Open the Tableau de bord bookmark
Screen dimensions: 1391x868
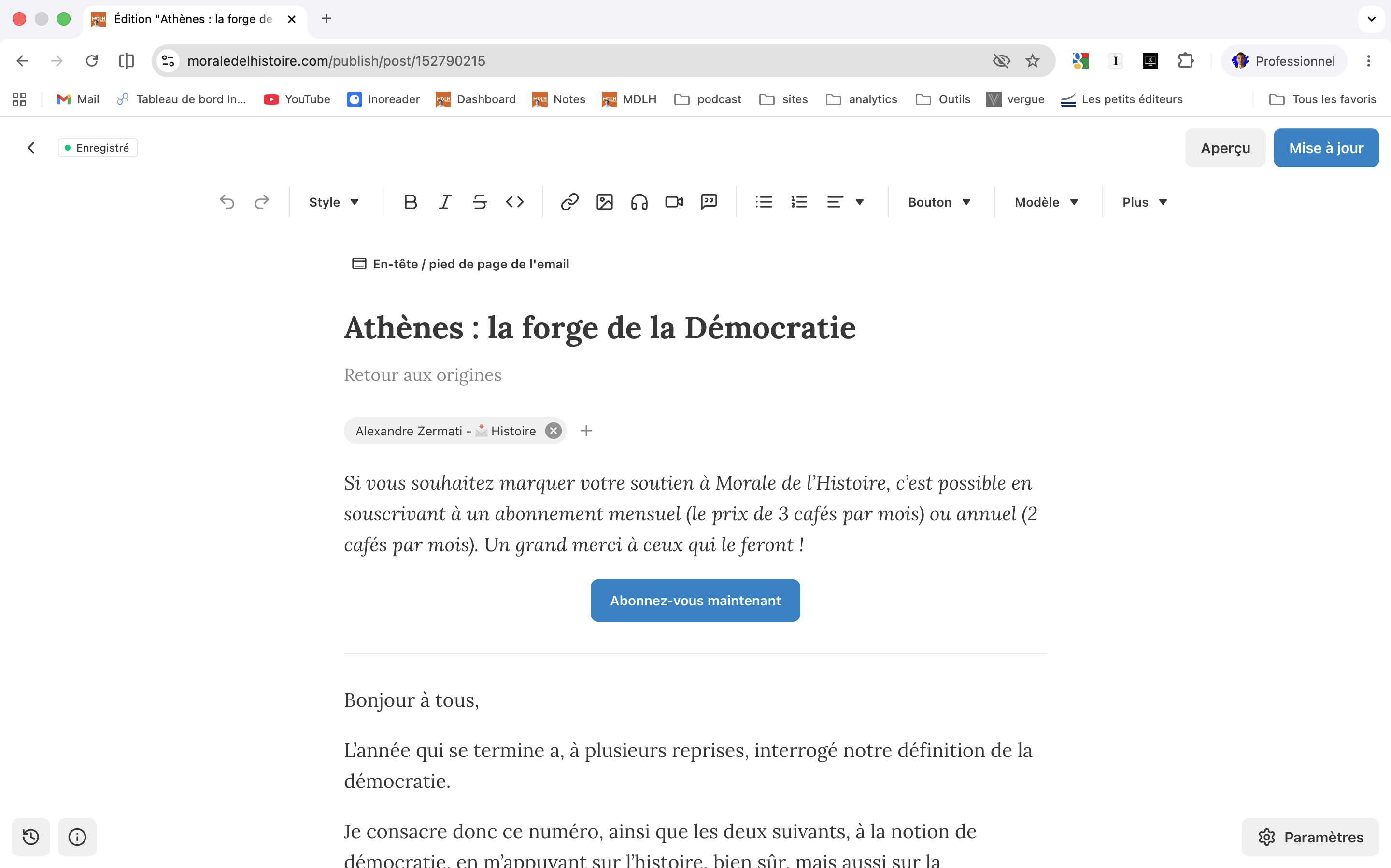click(182, 99)
